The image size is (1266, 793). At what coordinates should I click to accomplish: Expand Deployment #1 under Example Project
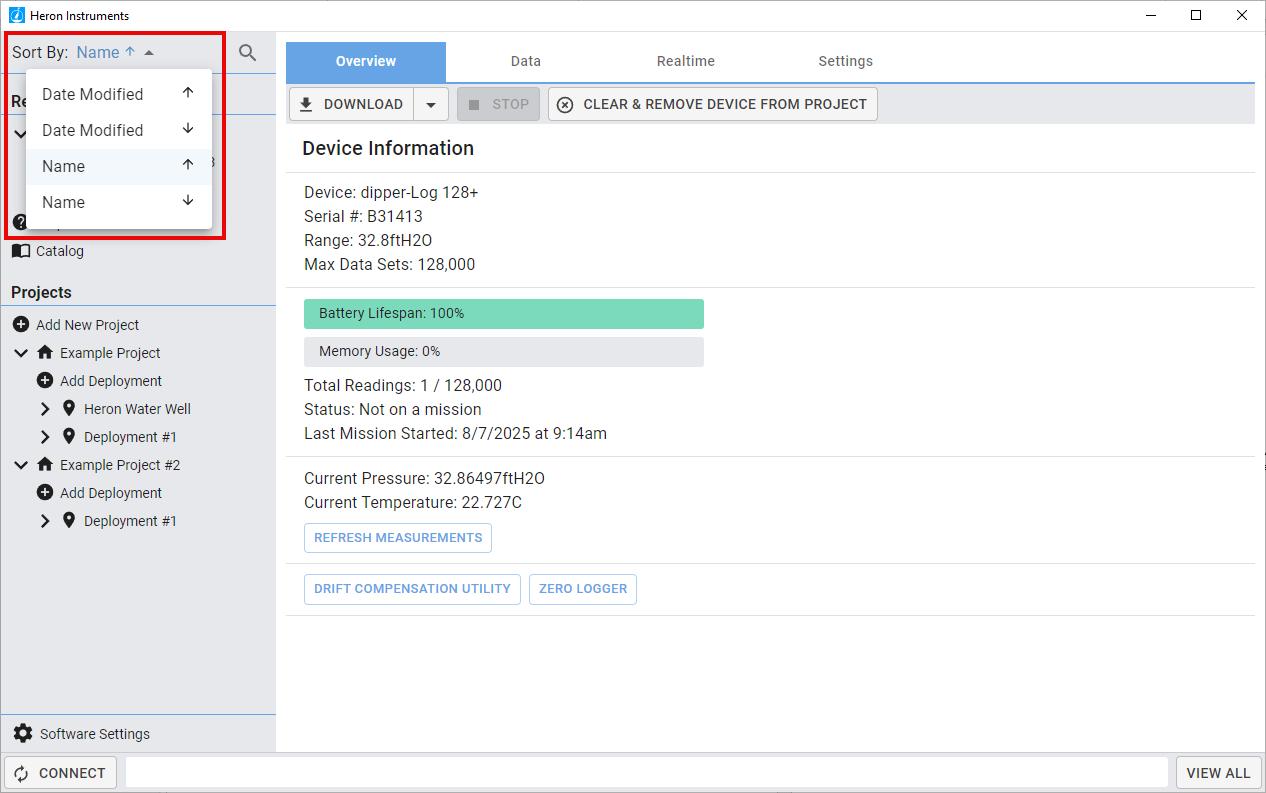click(x=45, y=437)
